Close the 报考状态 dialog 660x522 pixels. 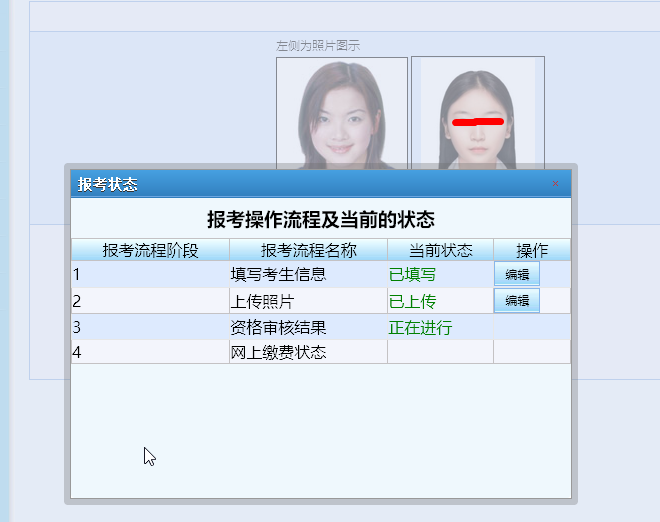[556, 184]
